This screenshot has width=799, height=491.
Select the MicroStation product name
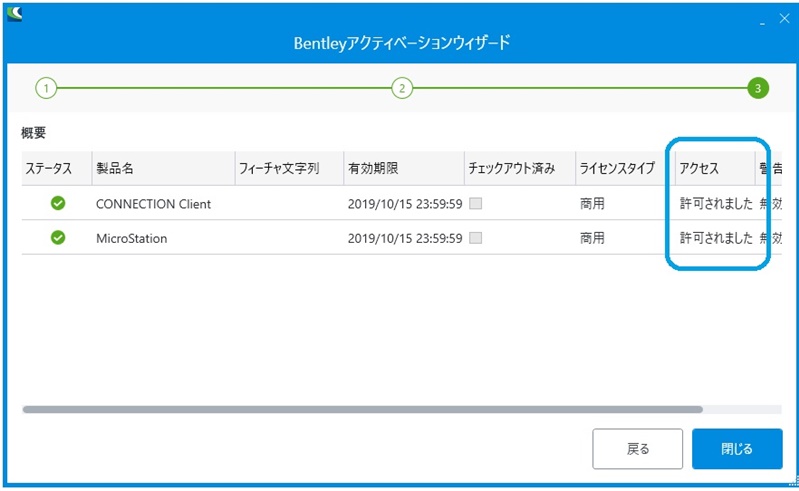131,238
